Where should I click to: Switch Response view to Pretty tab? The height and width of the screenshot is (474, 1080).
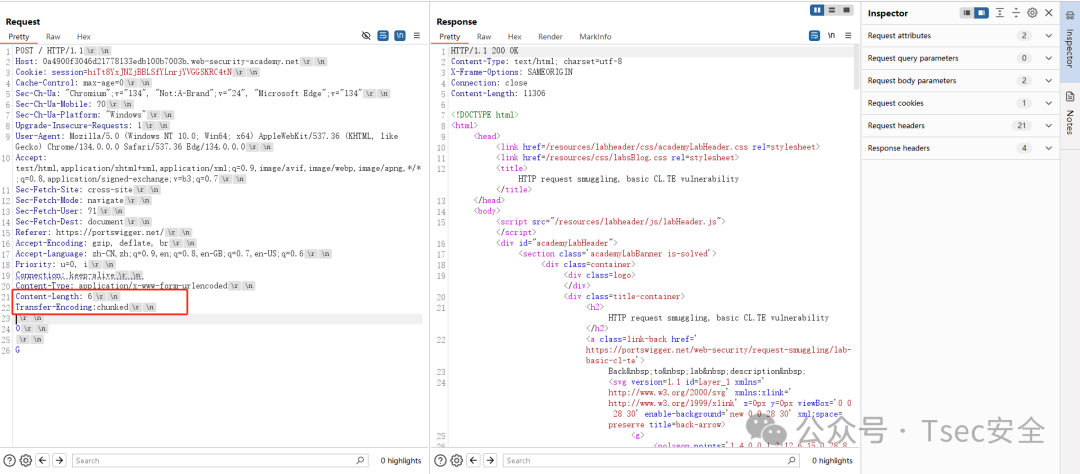(450, 37)
